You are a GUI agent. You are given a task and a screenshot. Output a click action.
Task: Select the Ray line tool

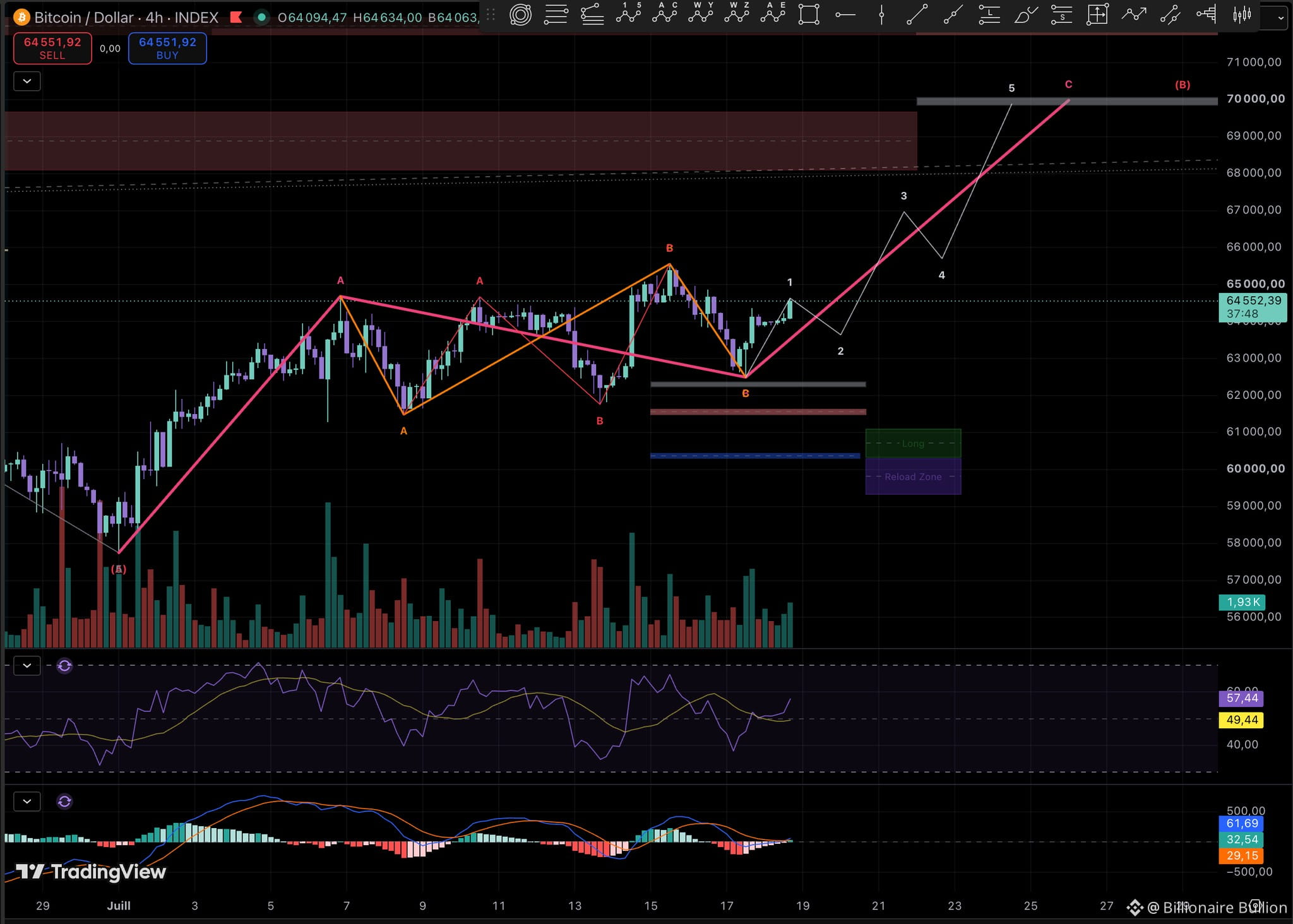pos(953,14)
